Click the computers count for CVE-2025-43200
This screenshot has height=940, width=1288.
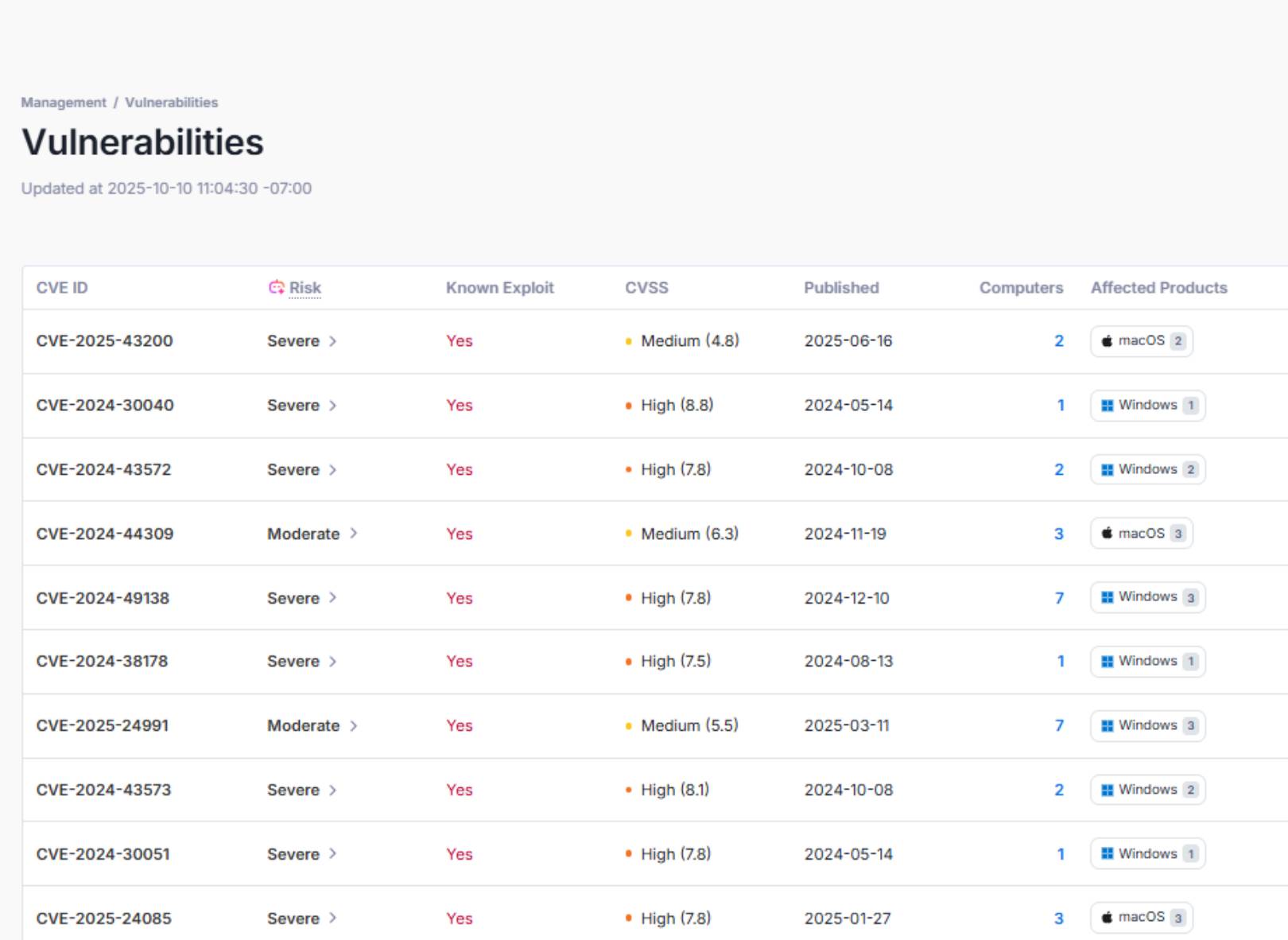(1057, 340)
